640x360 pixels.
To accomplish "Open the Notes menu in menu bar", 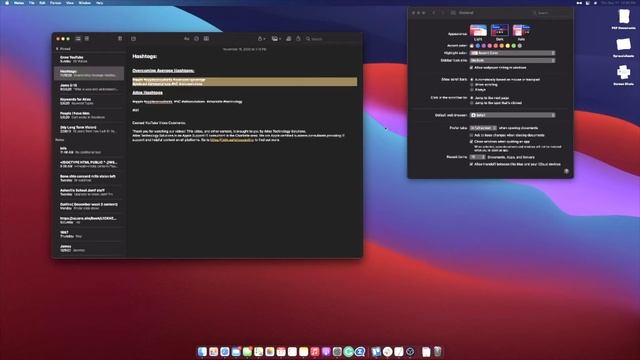I will pyautogui.click(x=19, y=3).
